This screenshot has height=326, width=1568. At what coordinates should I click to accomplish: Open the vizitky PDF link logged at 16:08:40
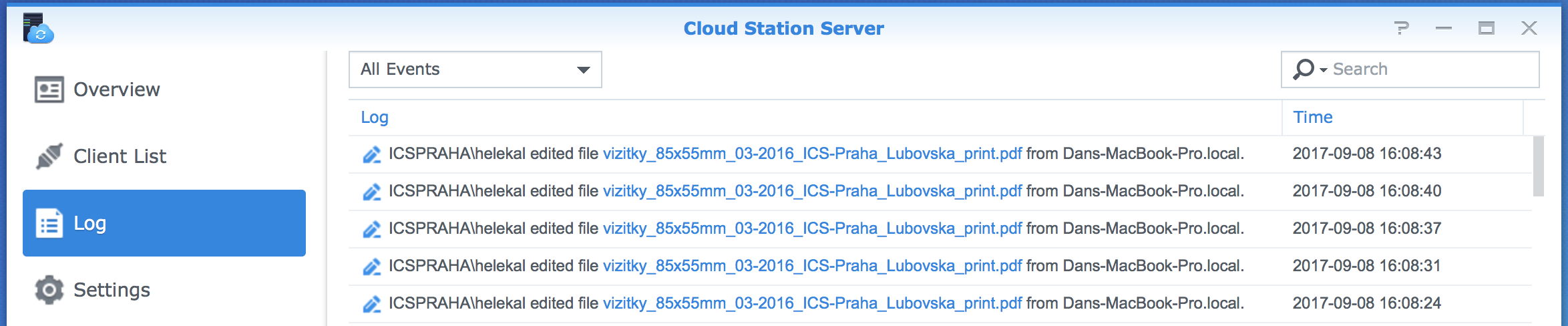pos(812,191)
